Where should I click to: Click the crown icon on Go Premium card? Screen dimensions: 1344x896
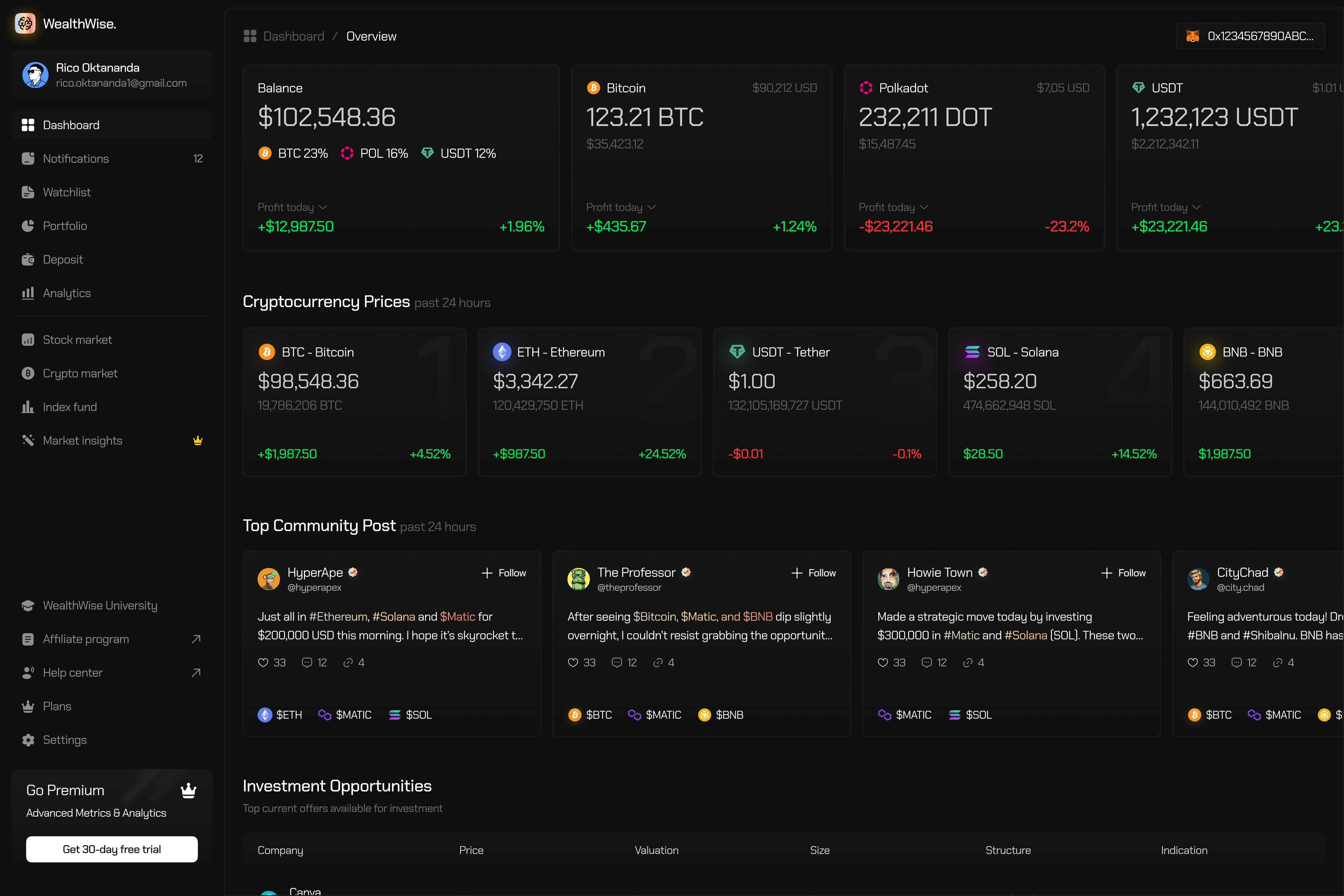point(189,790)
